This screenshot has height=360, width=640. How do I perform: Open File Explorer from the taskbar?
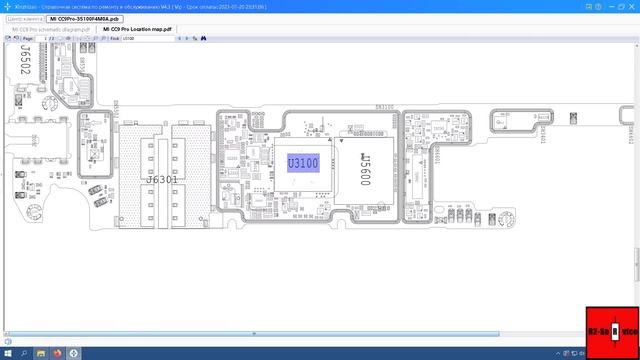41,353
